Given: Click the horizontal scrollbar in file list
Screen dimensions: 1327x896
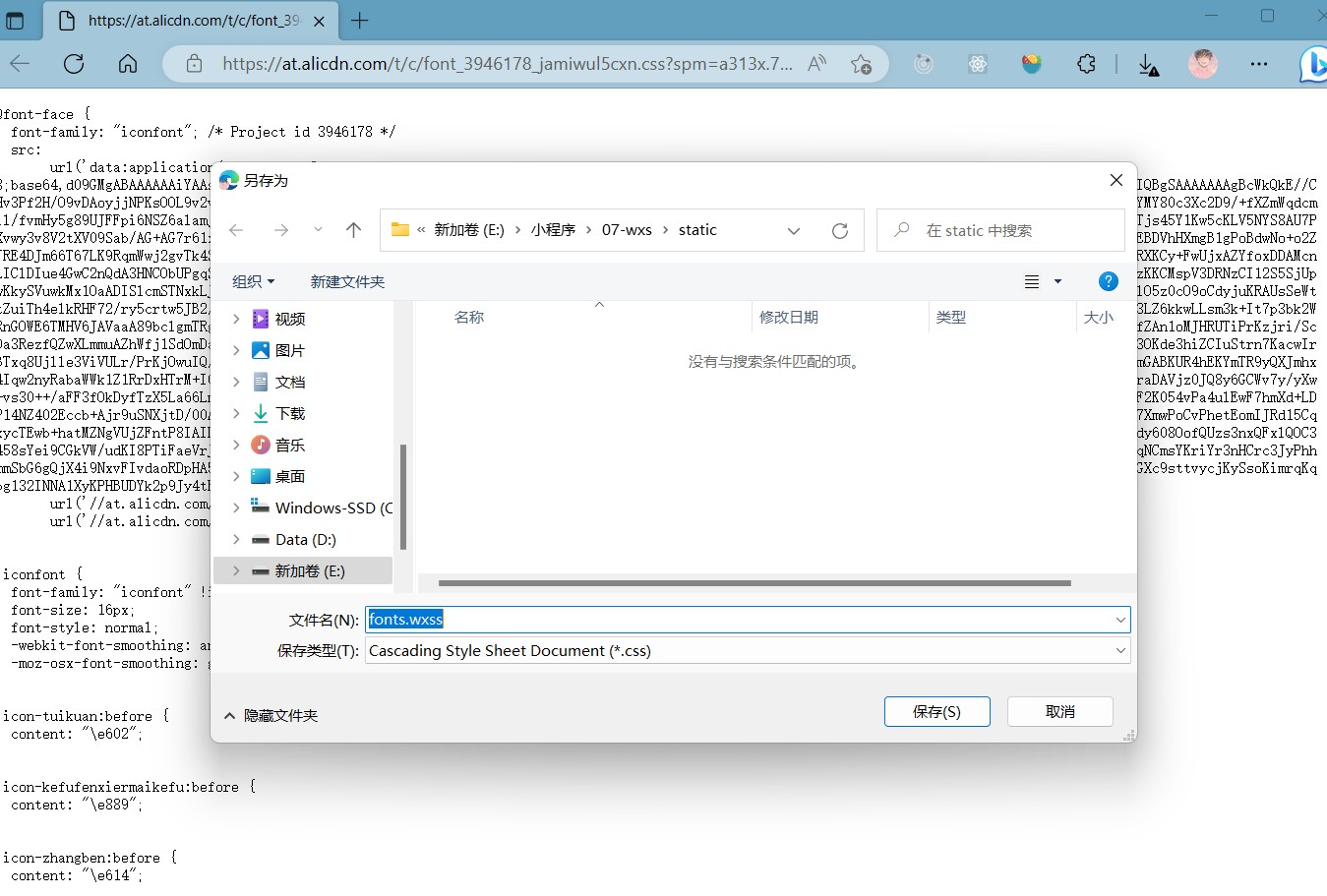Looking at the screenshot, I should [754, 583].
